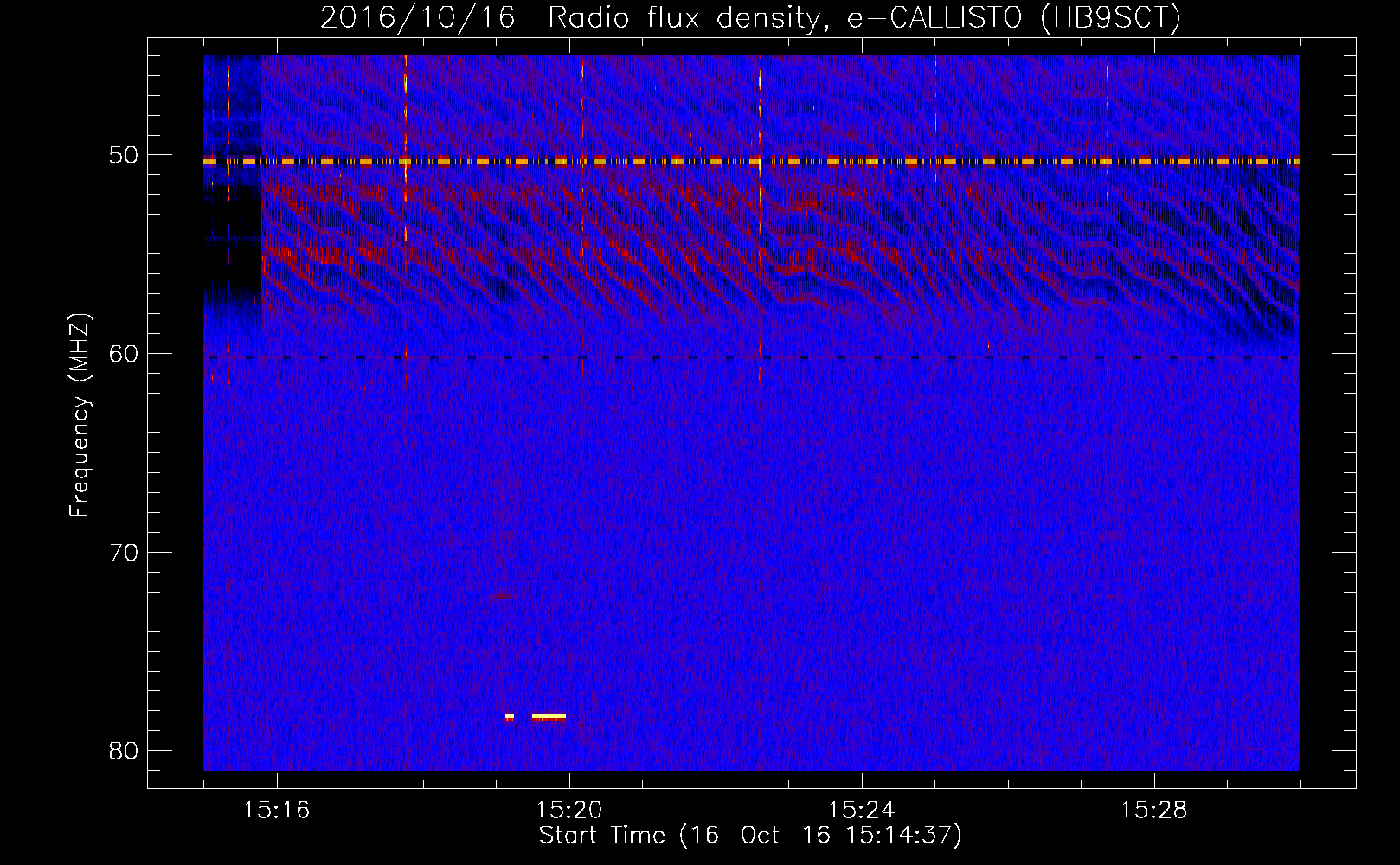Click the 15:28 time tick label
Viewport: 1400px width, 865px height.
pyautogui.click(x=1153, y=810)
